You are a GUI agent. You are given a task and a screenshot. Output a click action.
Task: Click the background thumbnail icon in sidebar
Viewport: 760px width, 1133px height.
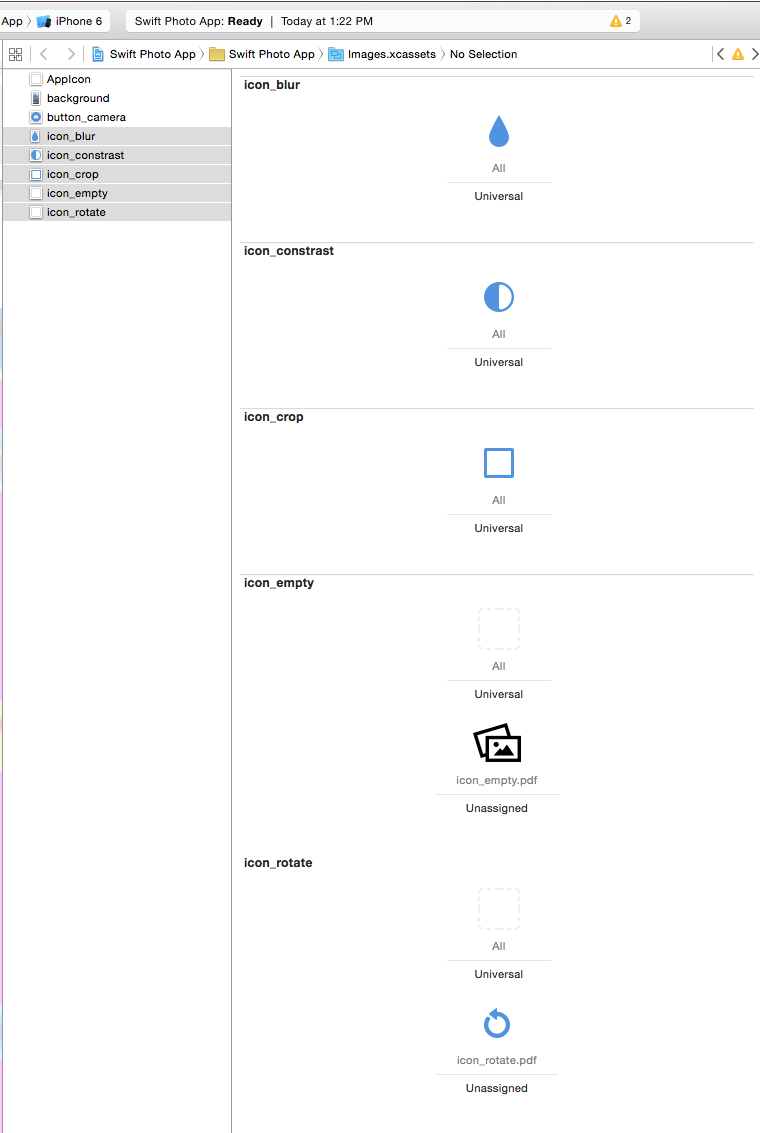[x=36, y=98]
